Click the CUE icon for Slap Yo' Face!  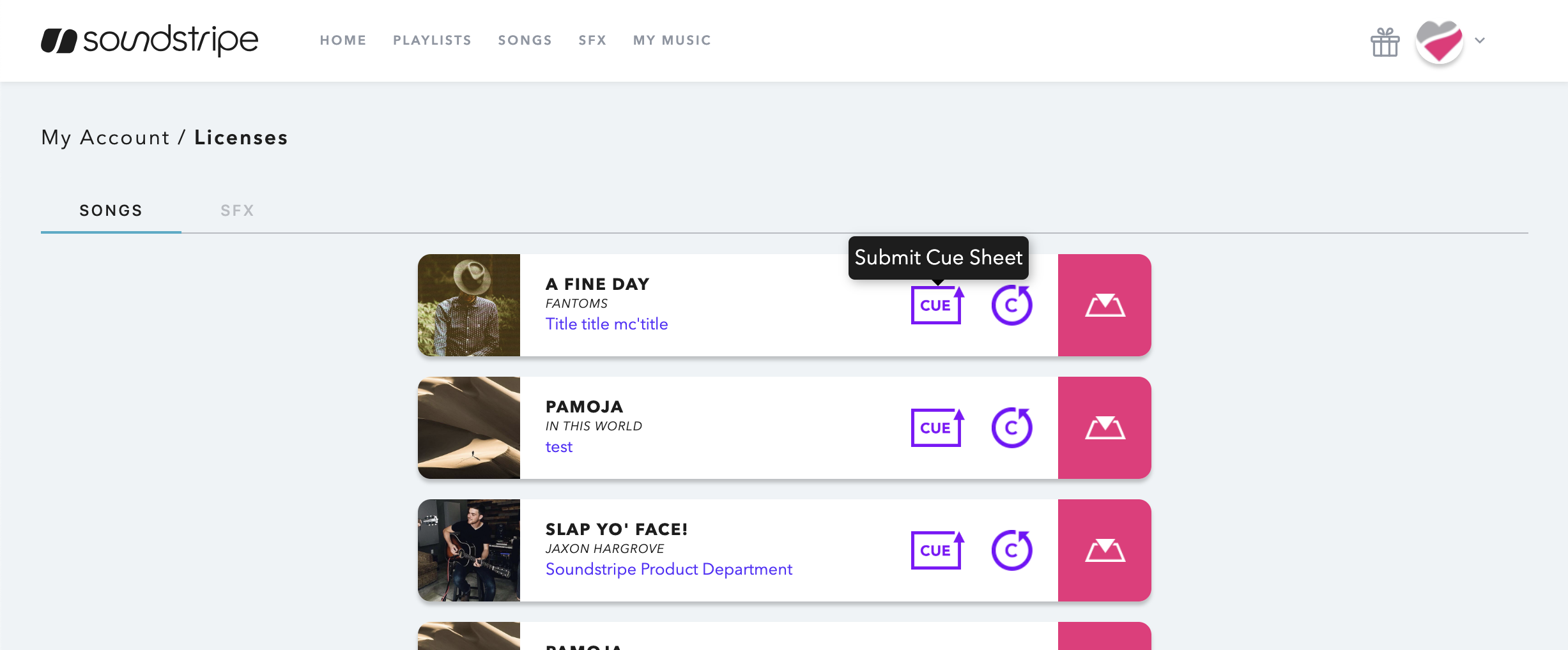(937, 550)
